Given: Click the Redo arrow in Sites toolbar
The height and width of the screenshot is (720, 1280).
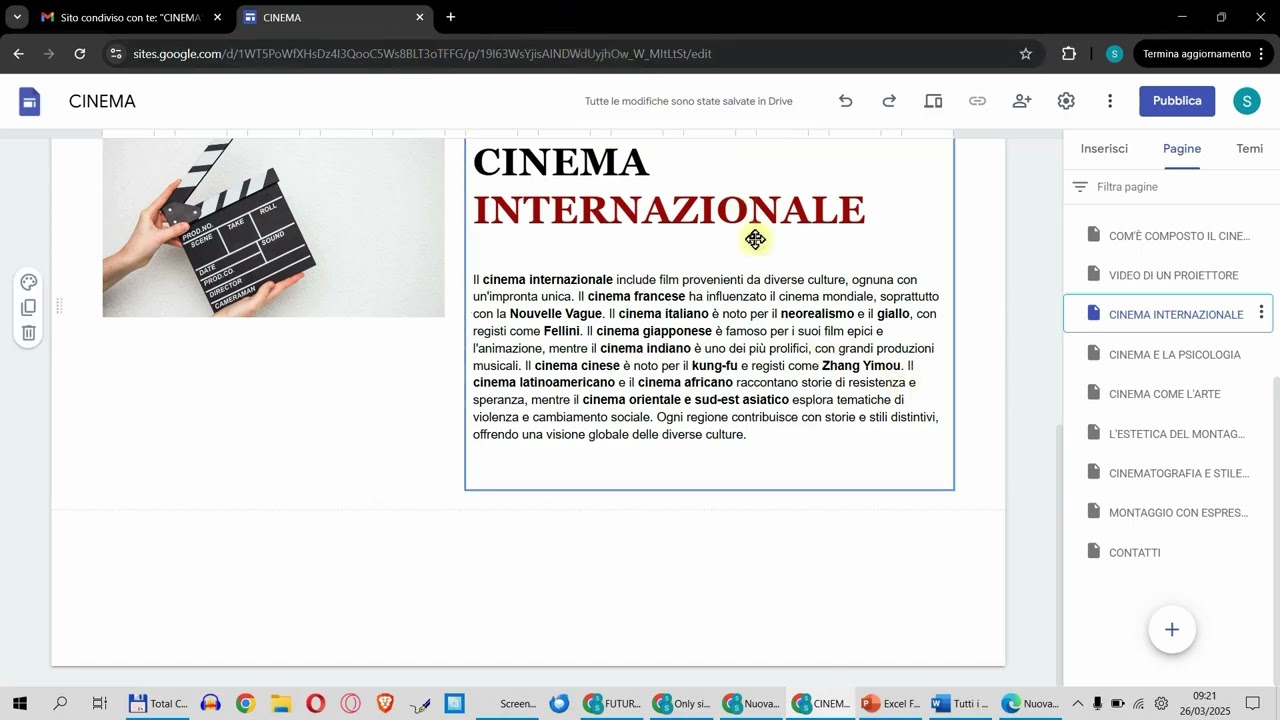Looking at the screenshot, I should pyautogui.click(x=889, y=101).
